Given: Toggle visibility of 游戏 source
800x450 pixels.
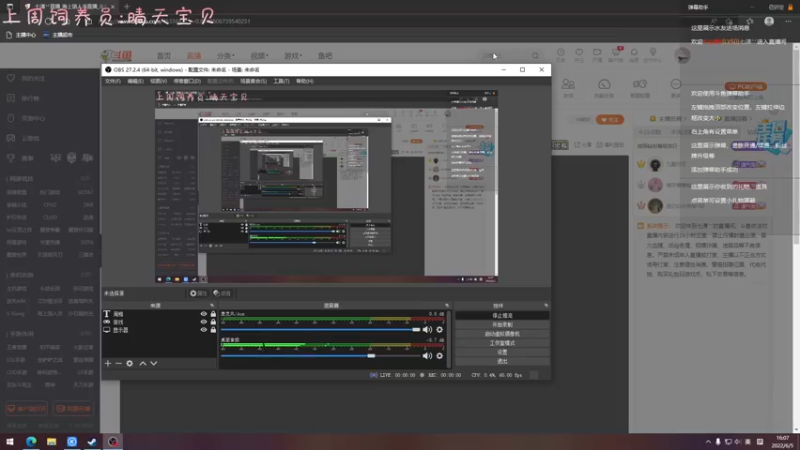Looking at the screenshot, I should coord(204,322).
